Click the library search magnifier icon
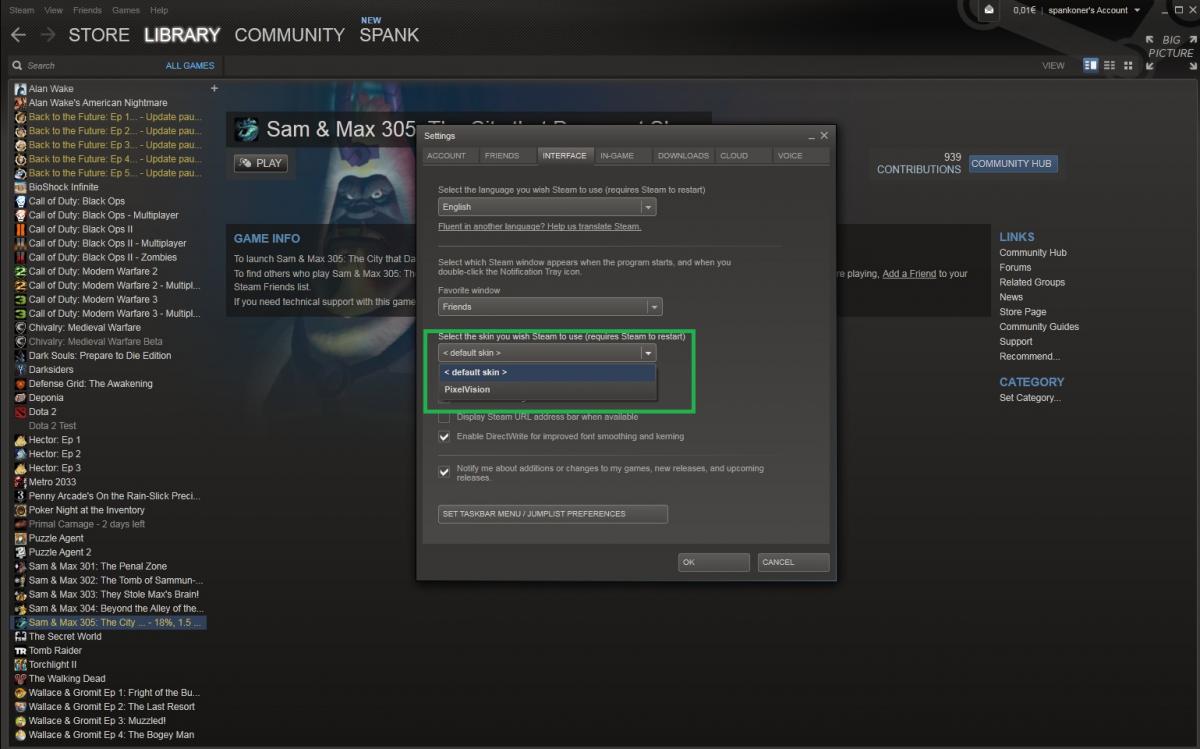Screen dimensions: 1200x749 tap(18, 66)
